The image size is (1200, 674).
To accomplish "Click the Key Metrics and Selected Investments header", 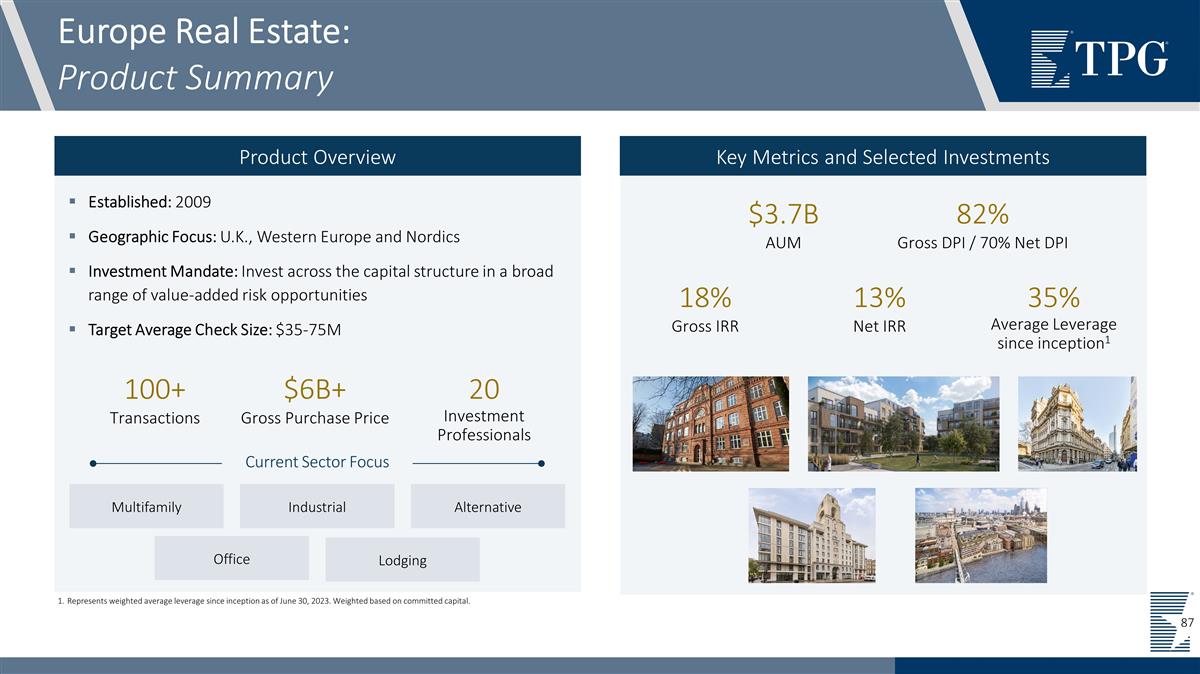I will (x=882, y=157).
